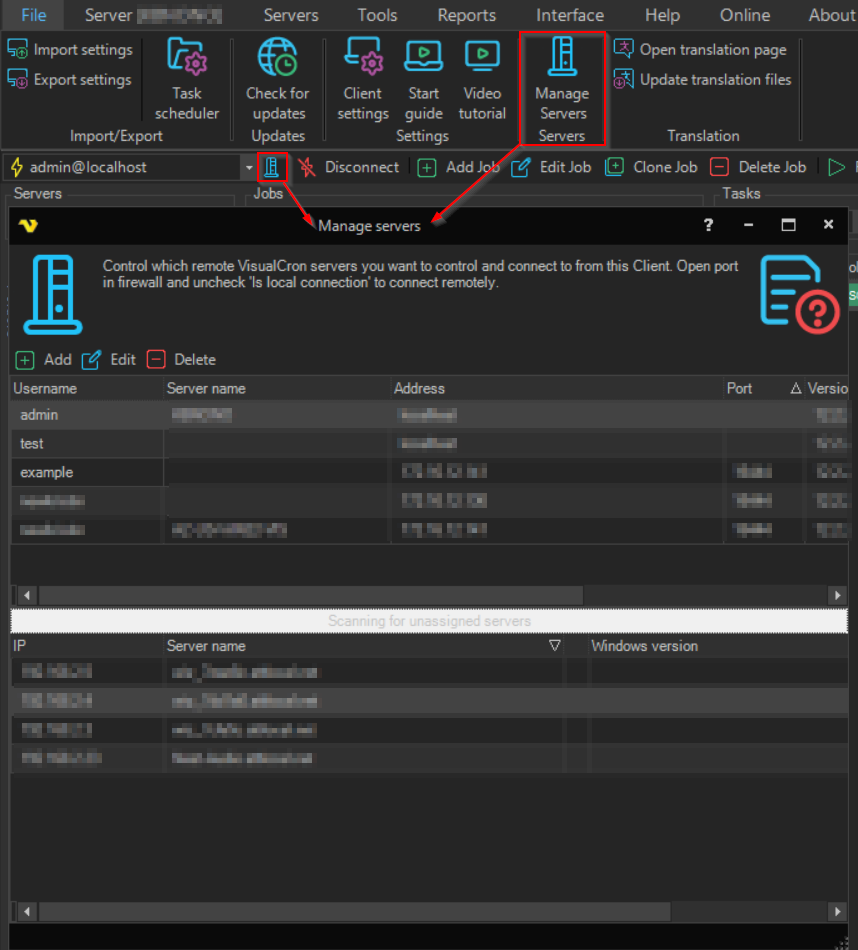Click the help document icon in dialog
This screenshot has height=950, width=858.
point(798,294)
